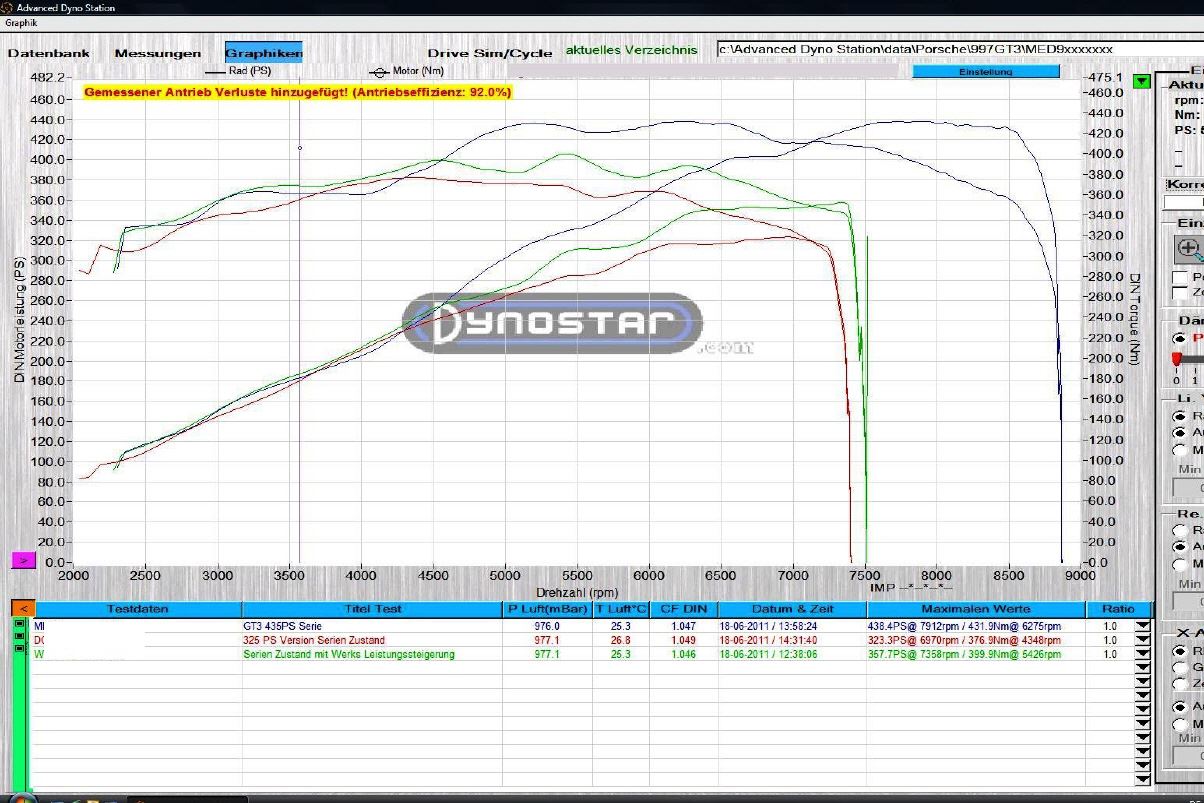Select the red P radio button under Dä...

coord(1179,339)
